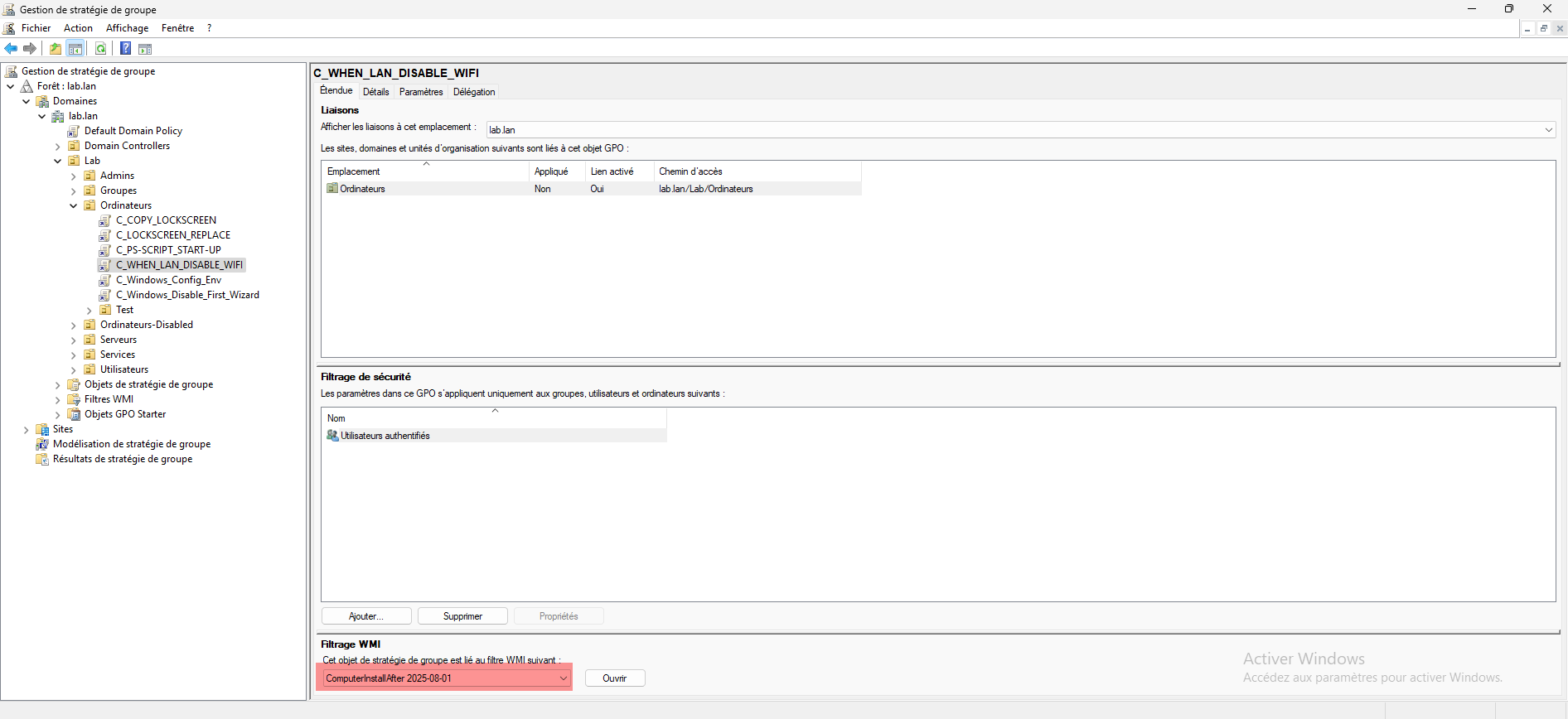Image resolution: width=1568 pixels, height=719 pixels.
Task: Open the Délégation tab
Action: click(474, 92)
